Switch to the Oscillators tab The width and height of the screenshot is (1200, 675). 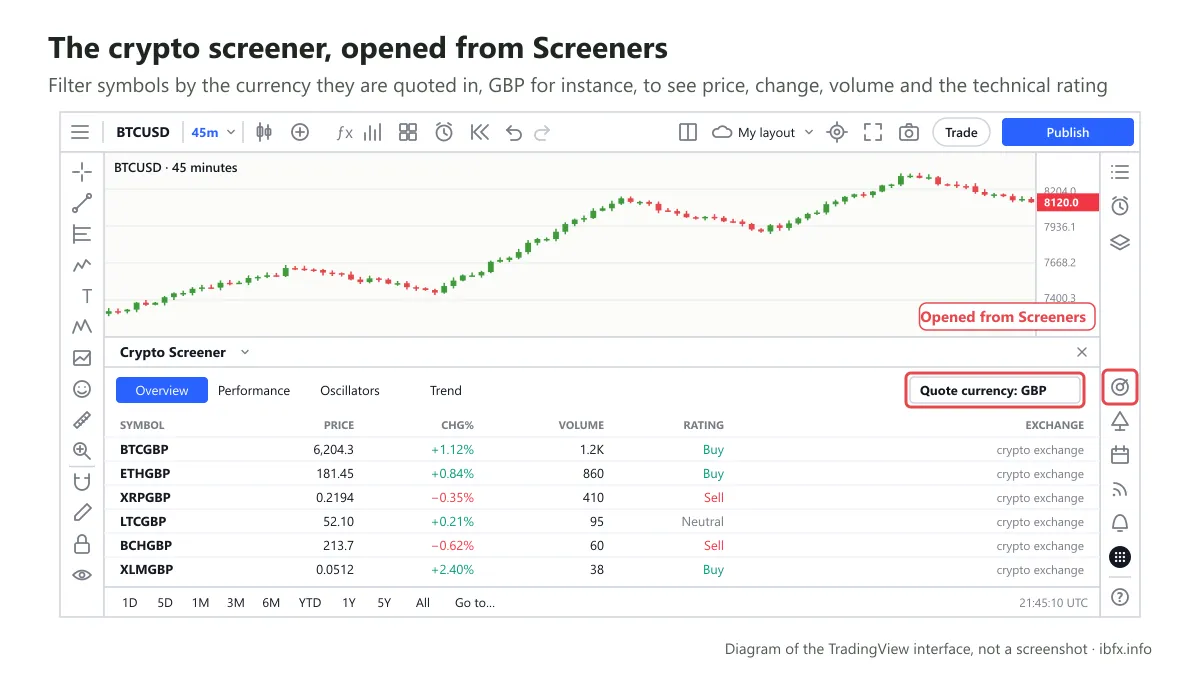point(350,390)
